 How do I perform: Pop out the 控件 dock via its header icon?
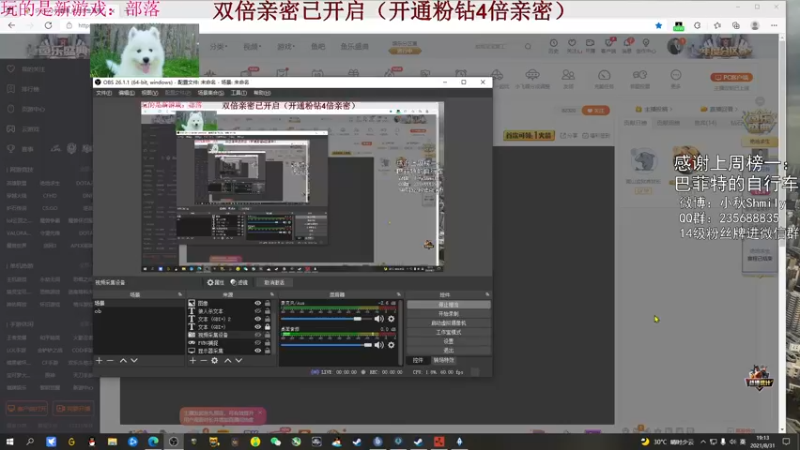[487, 294]
